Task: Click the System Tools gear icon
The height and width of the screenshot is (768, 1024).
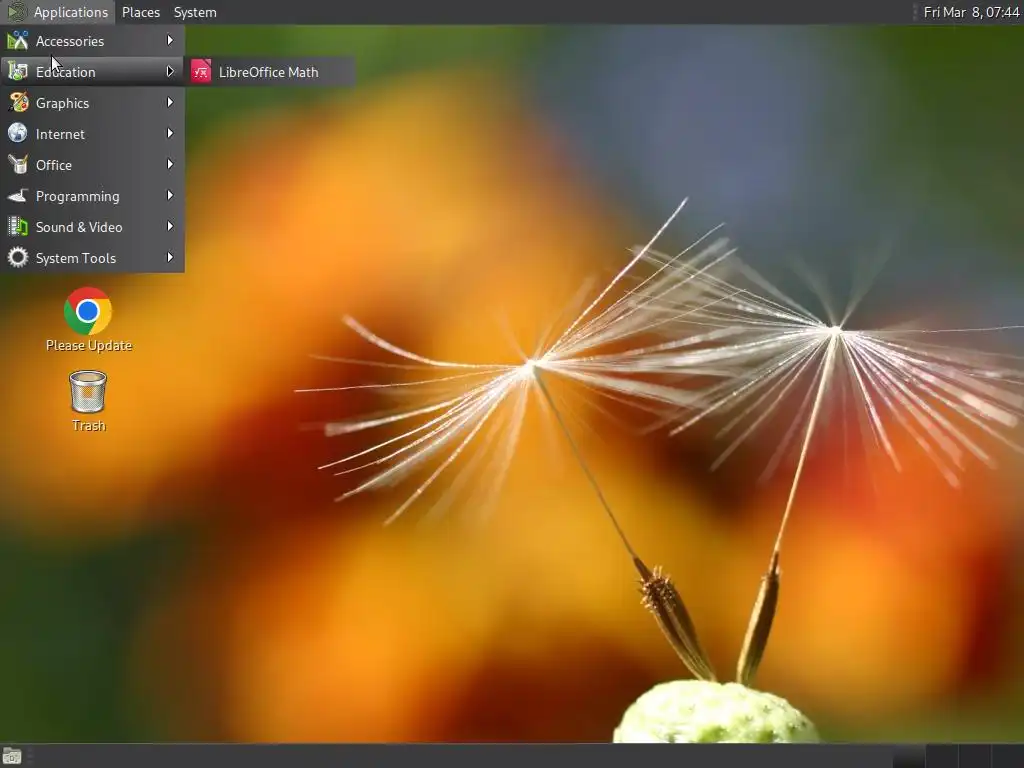Action: coord(18,257)
